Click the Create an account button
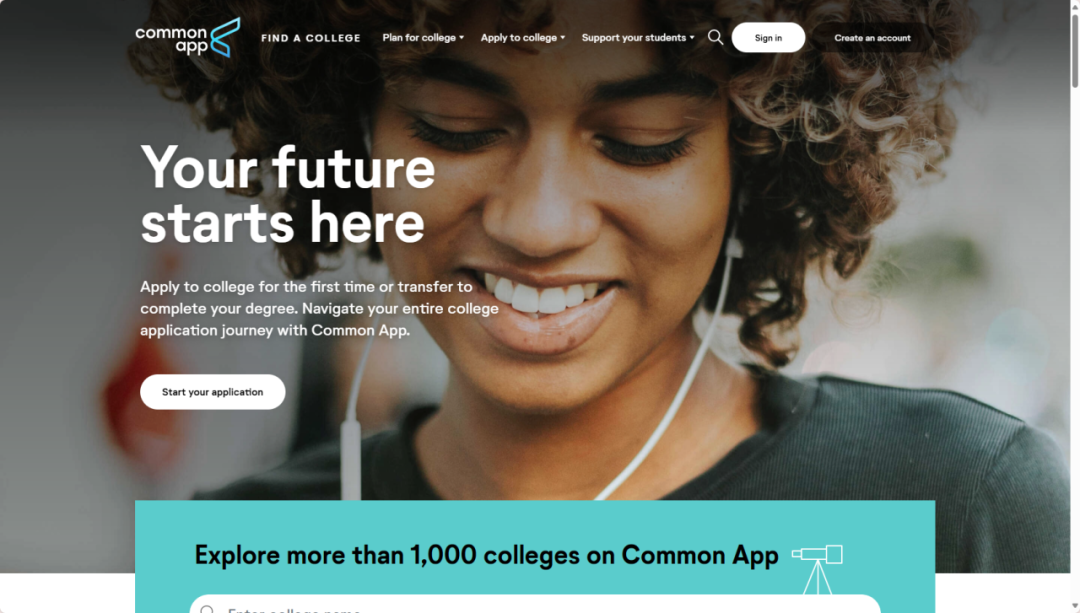The height and width of the screenshot is (613, 1080). pos(872,38)
